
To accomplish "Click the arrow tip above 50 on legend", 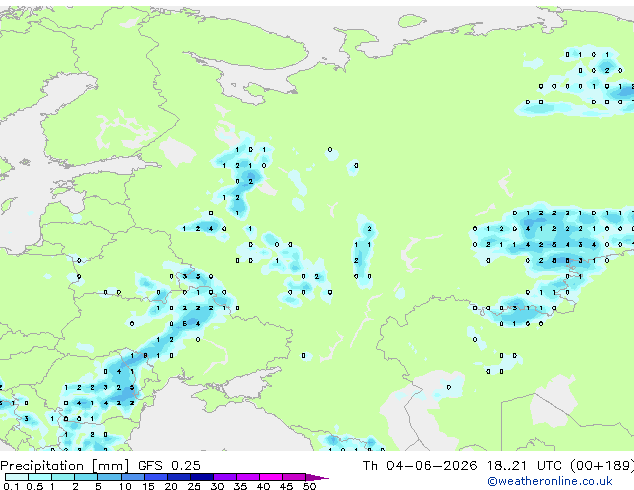I will 317,478.
